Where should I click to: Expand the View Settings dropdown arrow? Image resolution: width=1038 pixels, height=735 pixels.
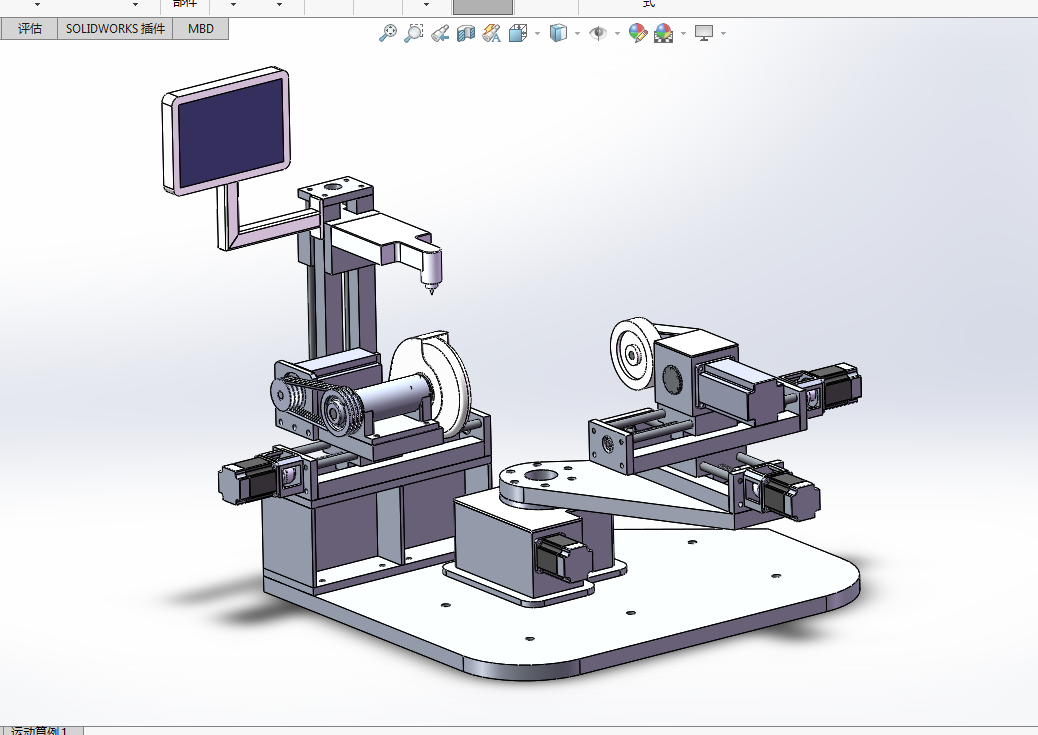tap(723, 33)
